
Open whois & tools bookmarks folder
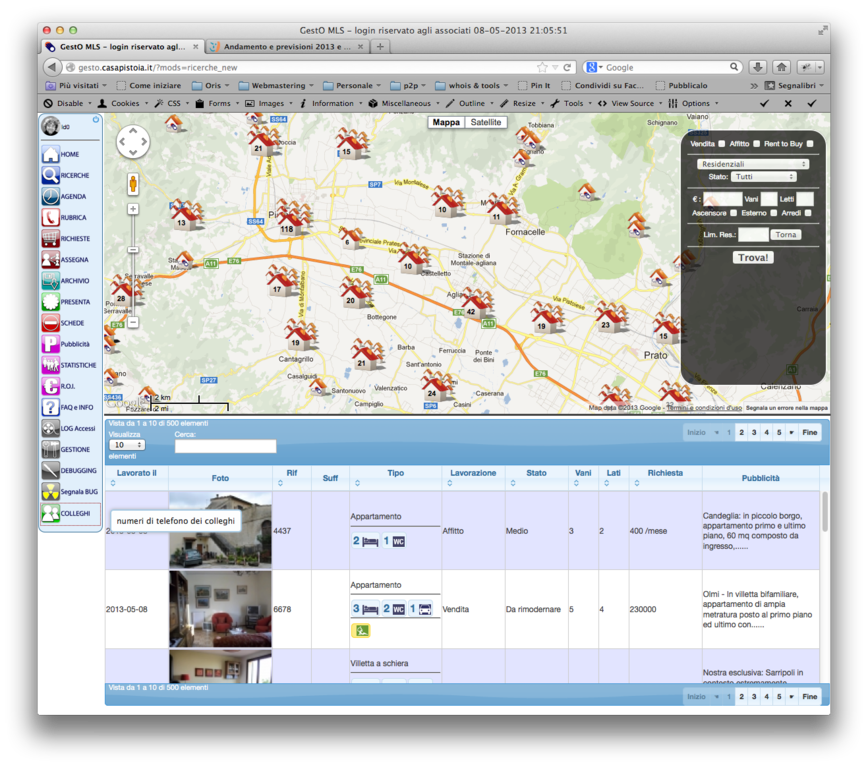(x=471, y=85)
